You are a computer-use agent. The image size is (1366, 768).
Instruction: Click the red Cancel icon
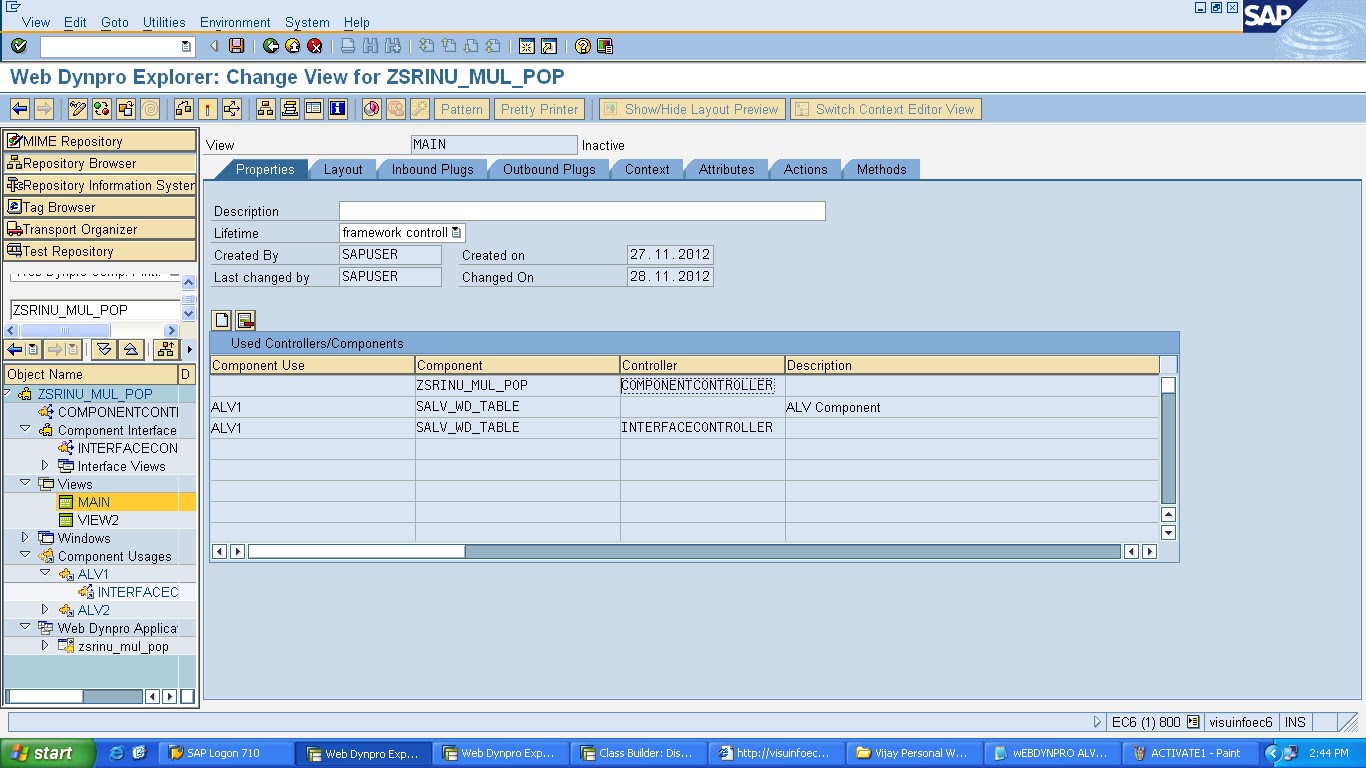click(x=315, y=46)
